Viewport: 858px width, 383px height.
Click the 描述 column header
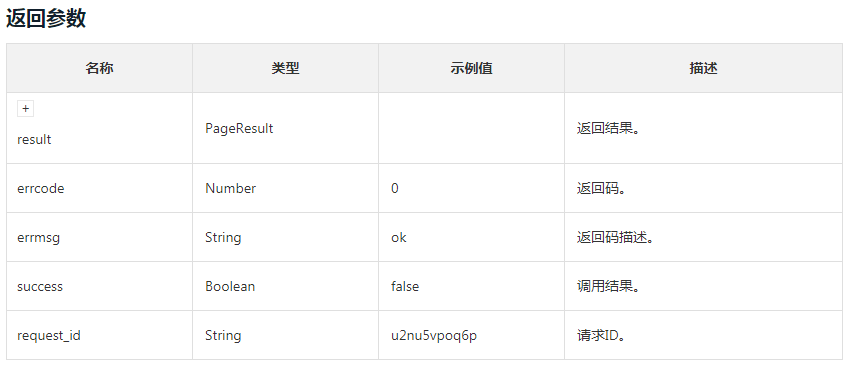pos(703,68)
